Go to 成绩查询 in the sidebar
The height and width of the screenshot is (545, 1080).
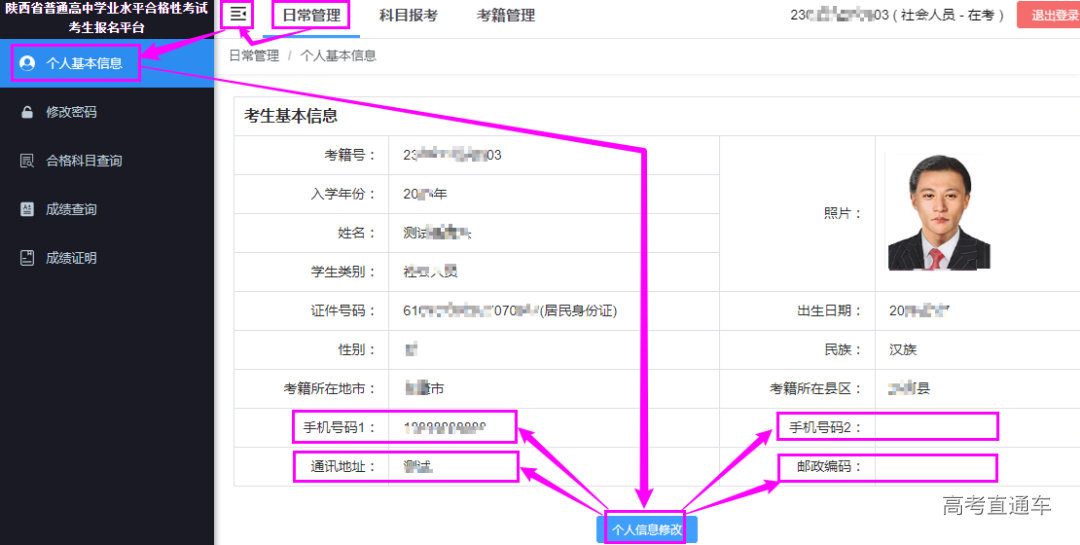(71, 210)
